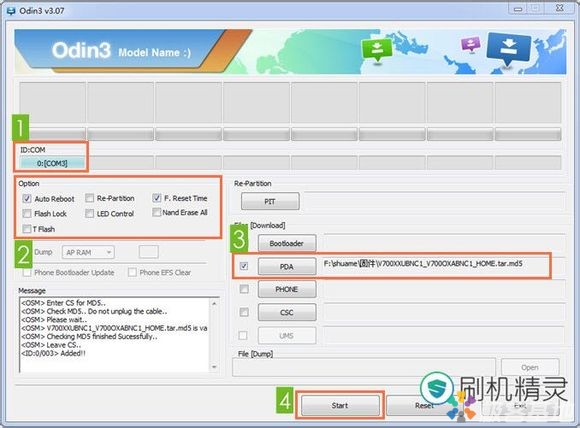This screenshot has height=428, width=580.
Task: Click the message box scroll down arrow
Action: click(214, 367)
